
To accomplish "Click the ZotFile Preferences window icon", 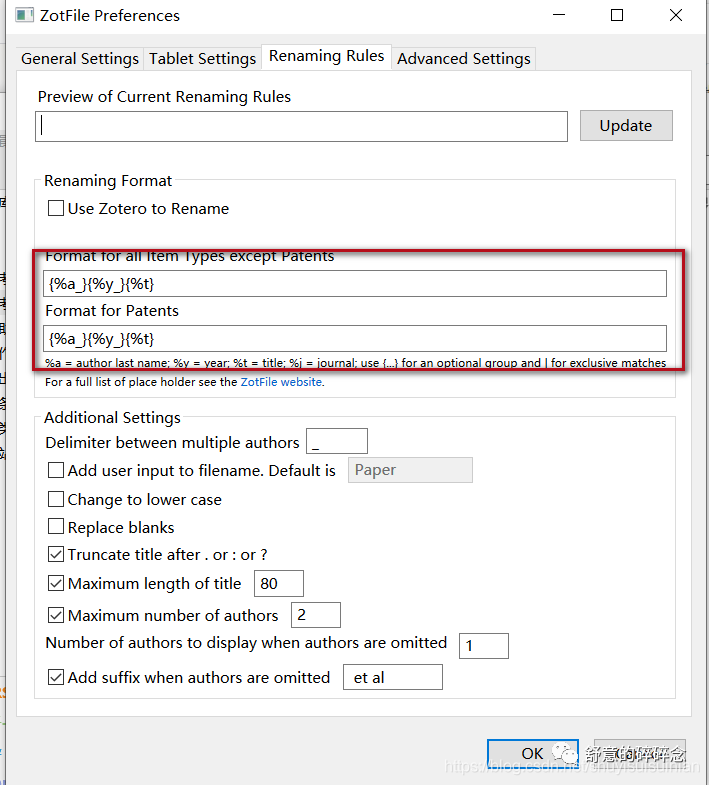I will (21, 16).
